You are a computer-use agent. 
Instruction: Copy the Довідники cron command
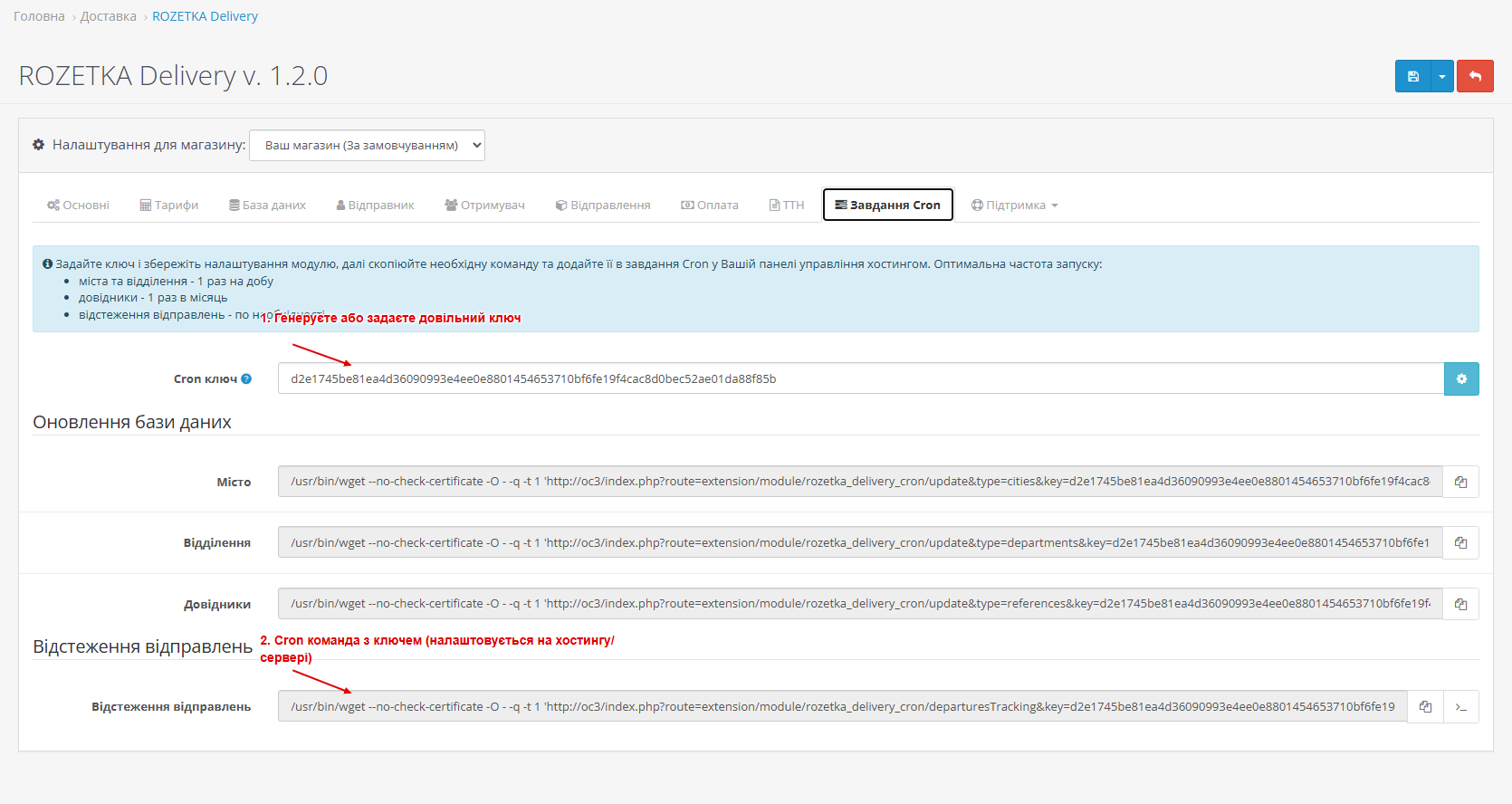click(1460, 604)
